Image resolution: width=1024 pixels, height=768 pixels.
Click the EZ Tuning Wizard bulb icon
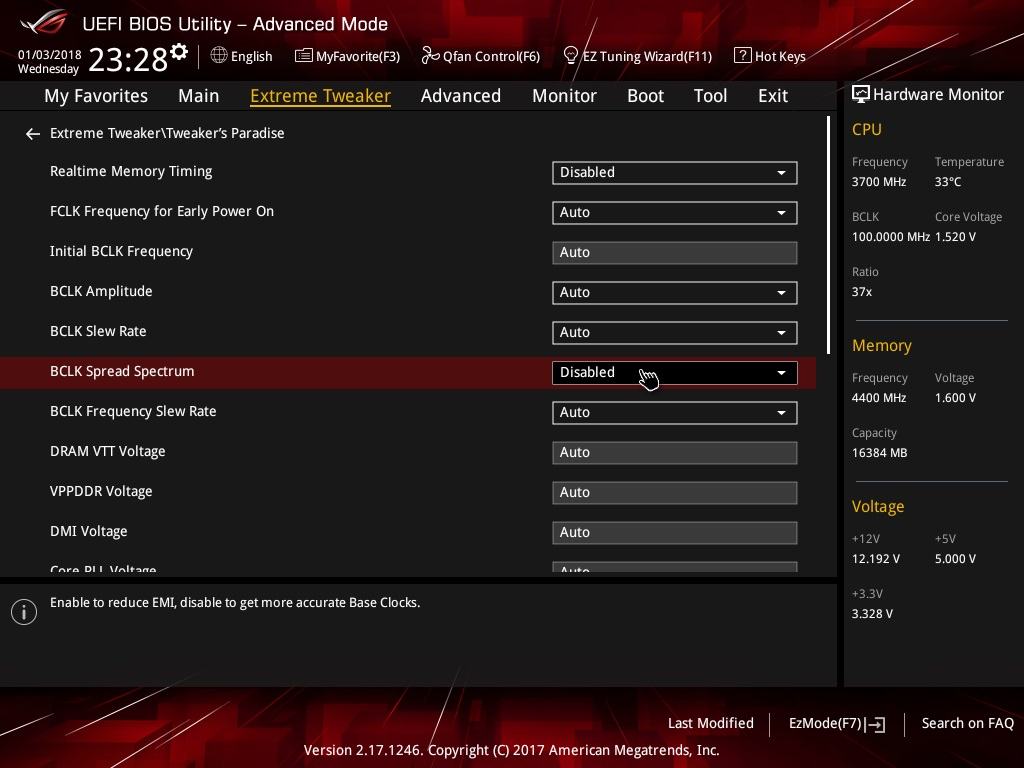pos(570,56)
